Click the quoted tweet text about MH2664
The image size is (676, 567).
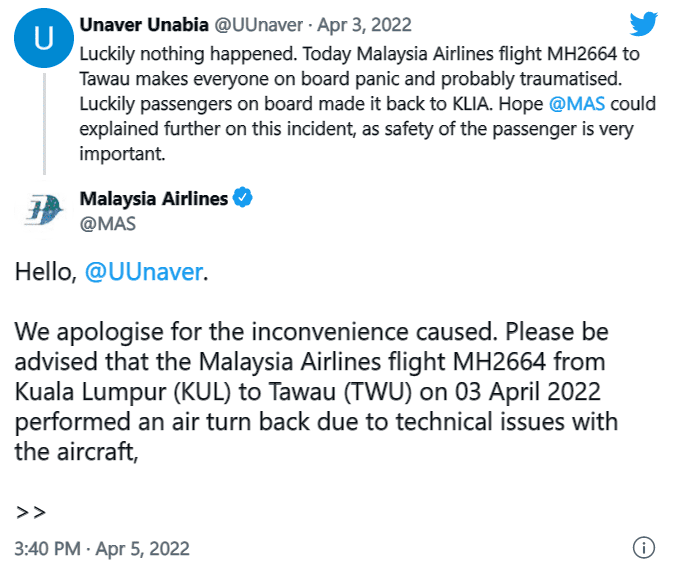coord(368,104)
